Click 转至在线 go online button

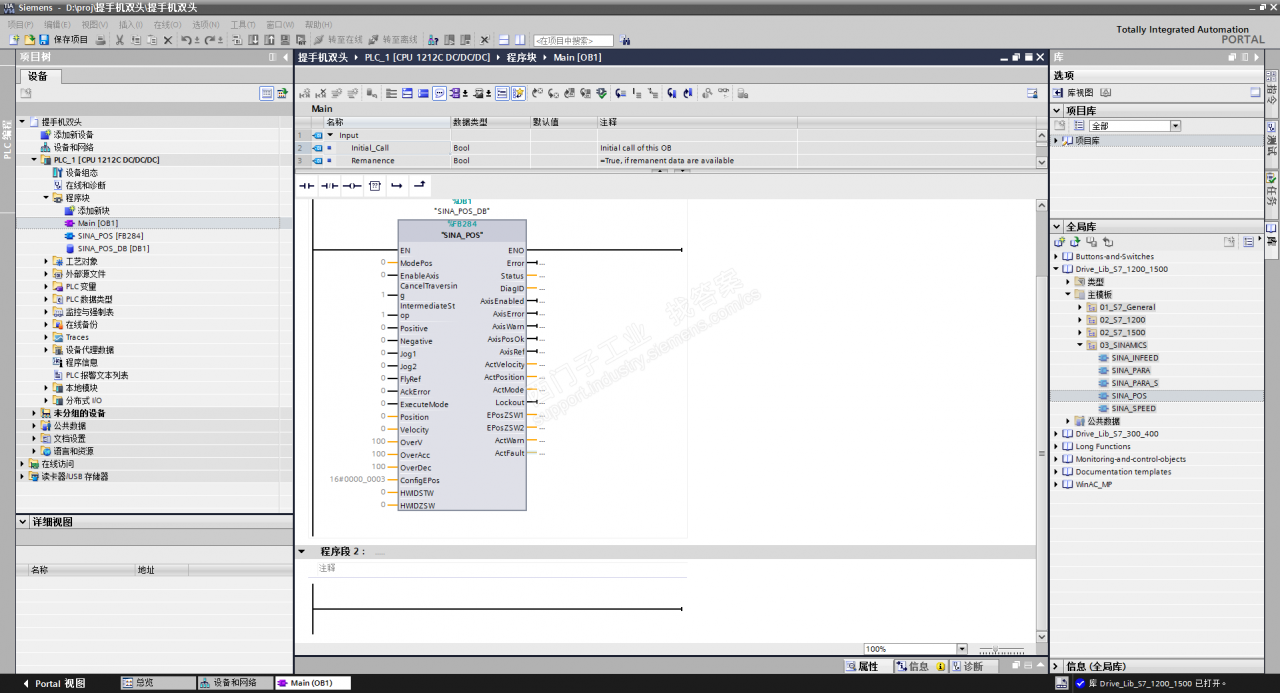pyautogui.click(x=338, y=40)
